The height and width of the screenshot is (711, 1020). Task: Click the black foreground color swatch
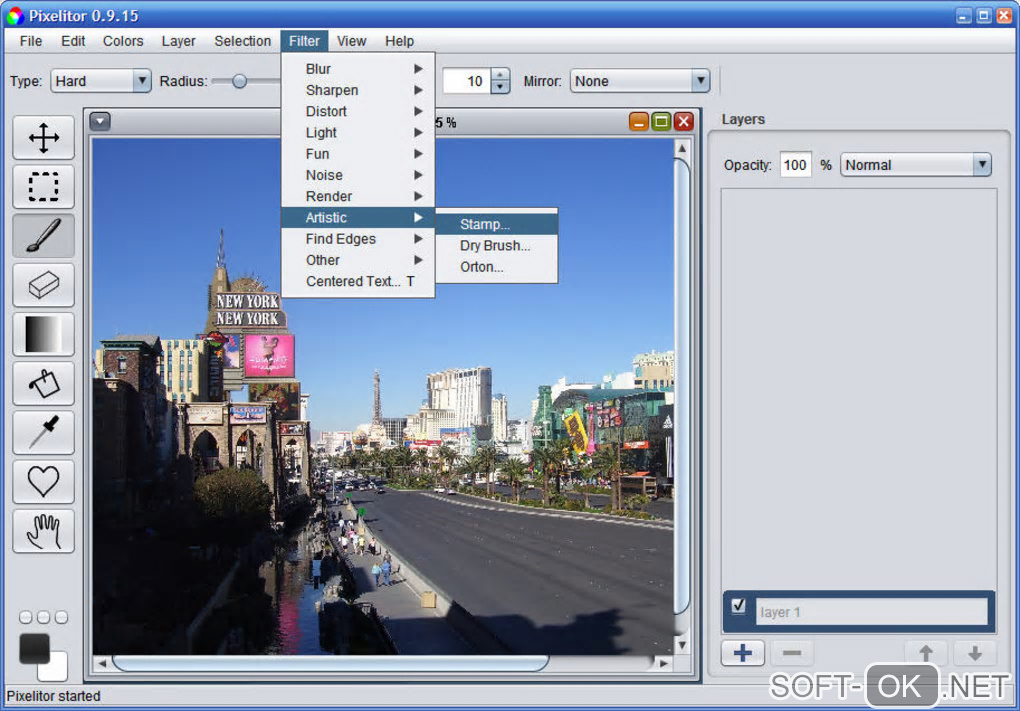(34, 648)
